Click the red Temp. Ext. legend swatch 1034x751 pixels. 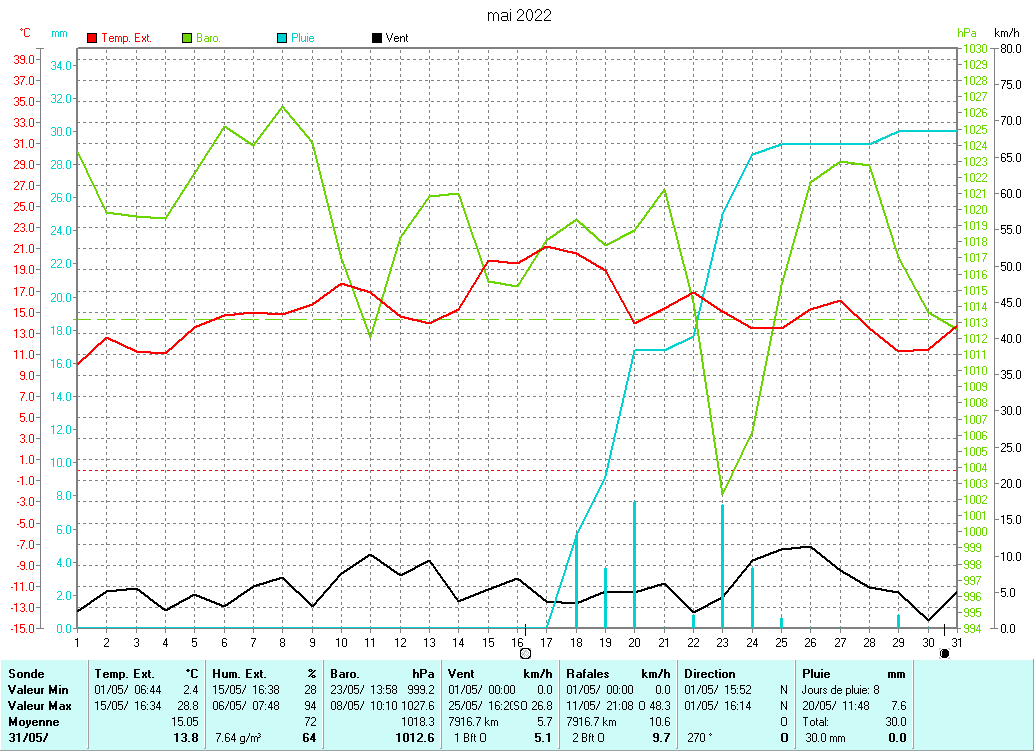93,38
